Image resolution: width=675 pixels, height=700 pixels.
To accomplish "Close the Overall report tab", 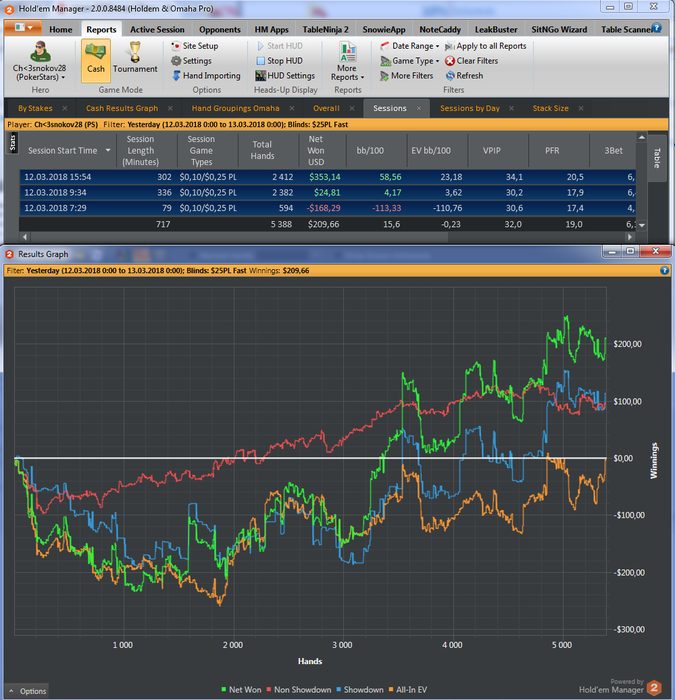I will tap(352, 108).
